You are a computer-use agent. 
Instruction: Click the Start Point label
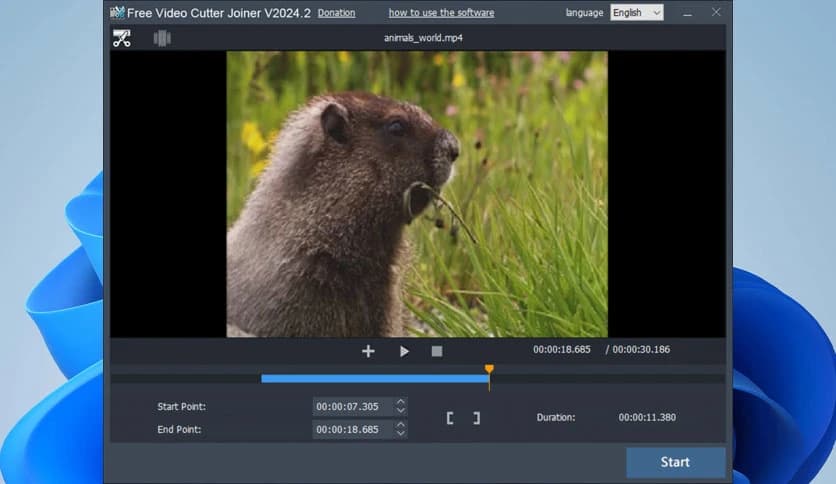181,407
